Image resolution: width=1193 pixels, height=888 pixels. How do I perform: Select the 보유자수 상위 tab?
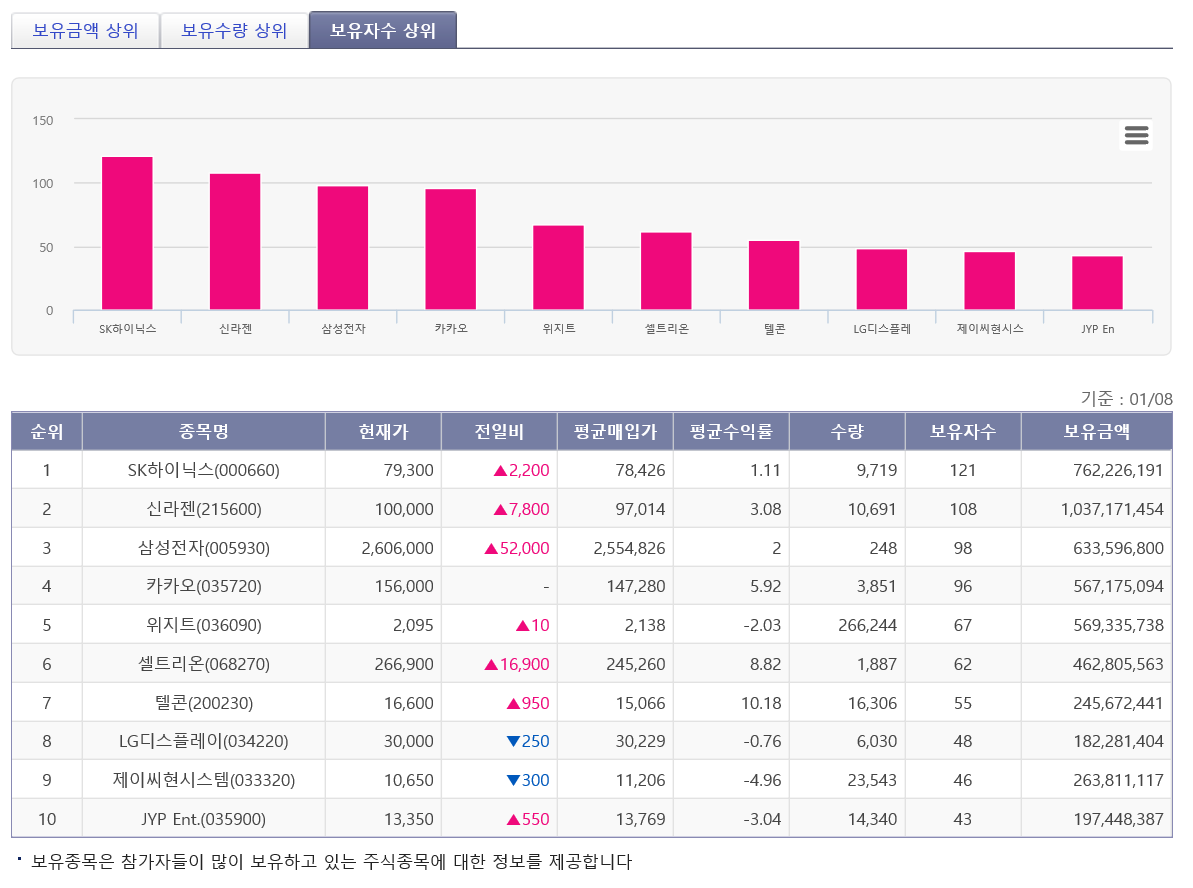tap(383, 30)
